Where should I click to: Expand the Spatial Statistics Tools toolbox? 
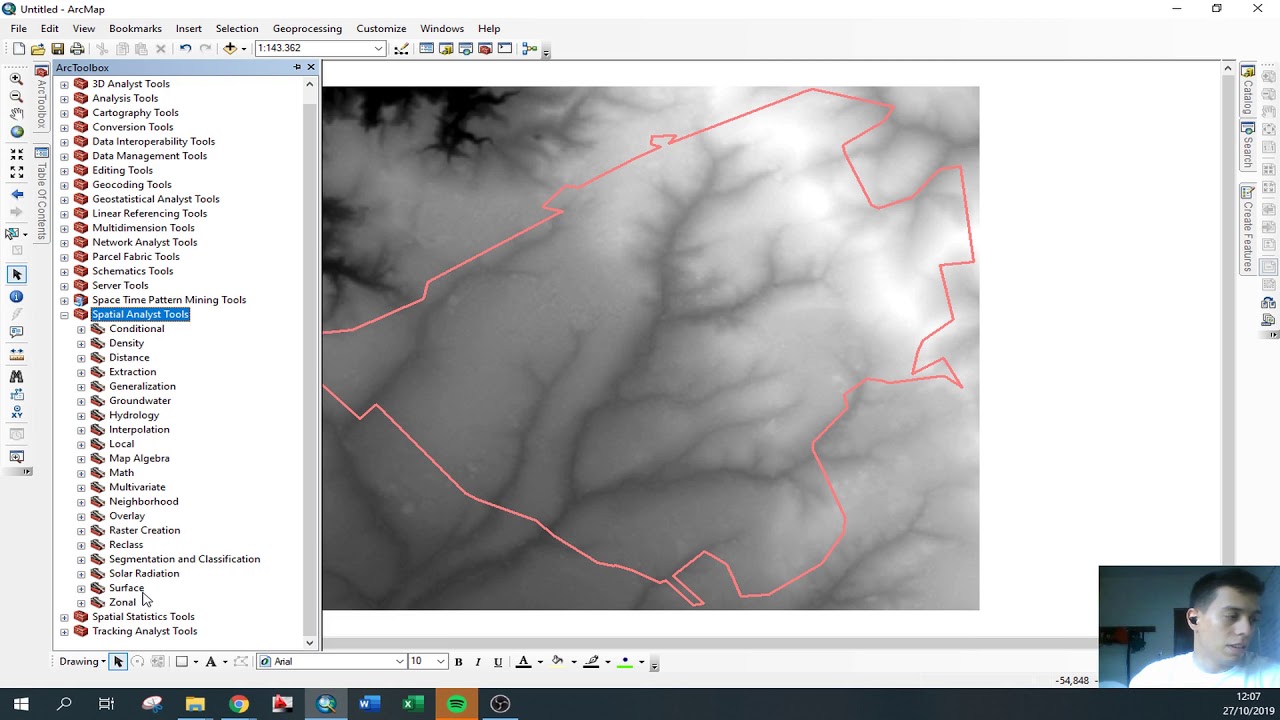point(64,617)
